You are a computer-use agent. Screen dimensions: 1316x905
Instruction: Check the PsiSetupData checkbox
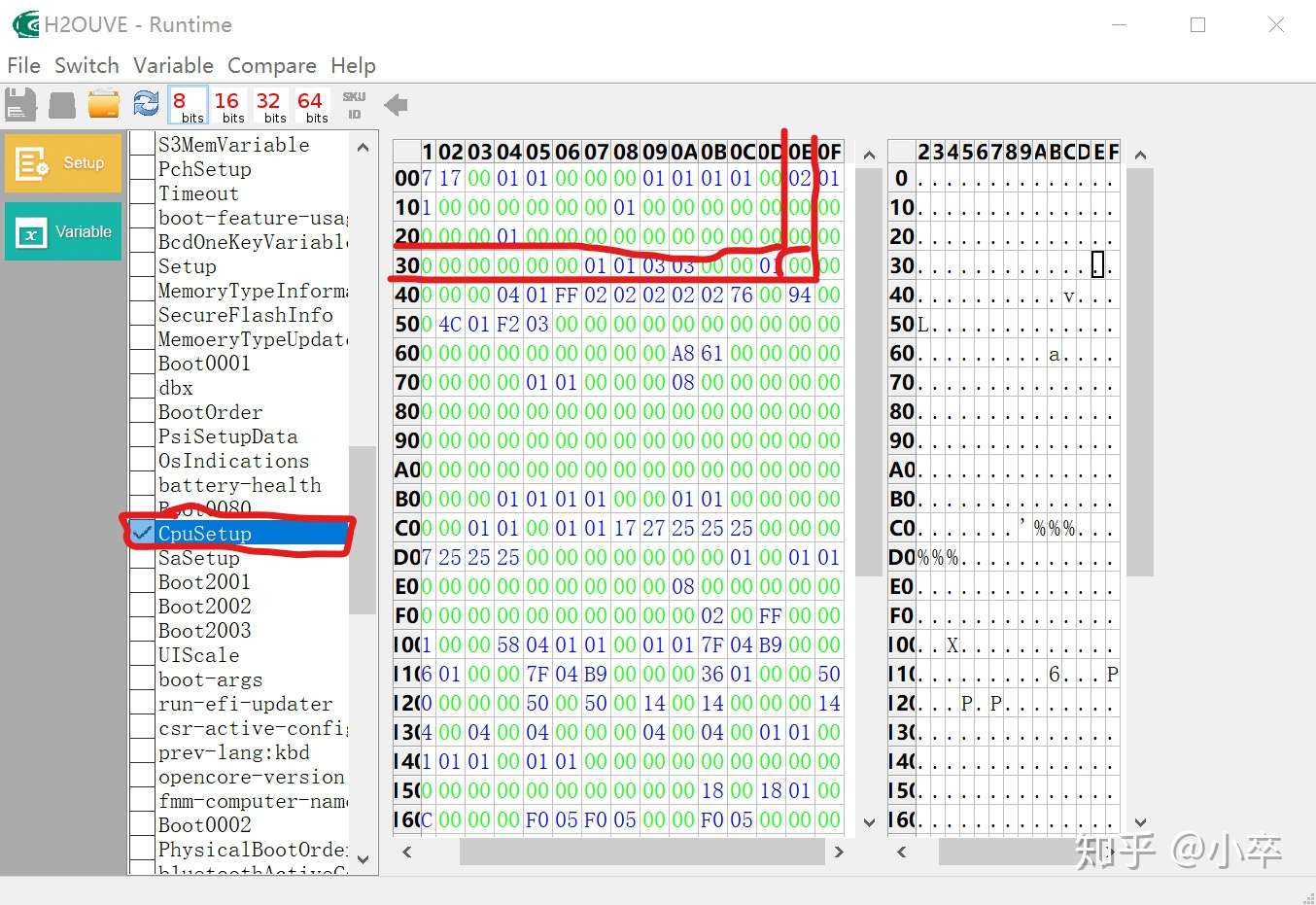[143, 435]
